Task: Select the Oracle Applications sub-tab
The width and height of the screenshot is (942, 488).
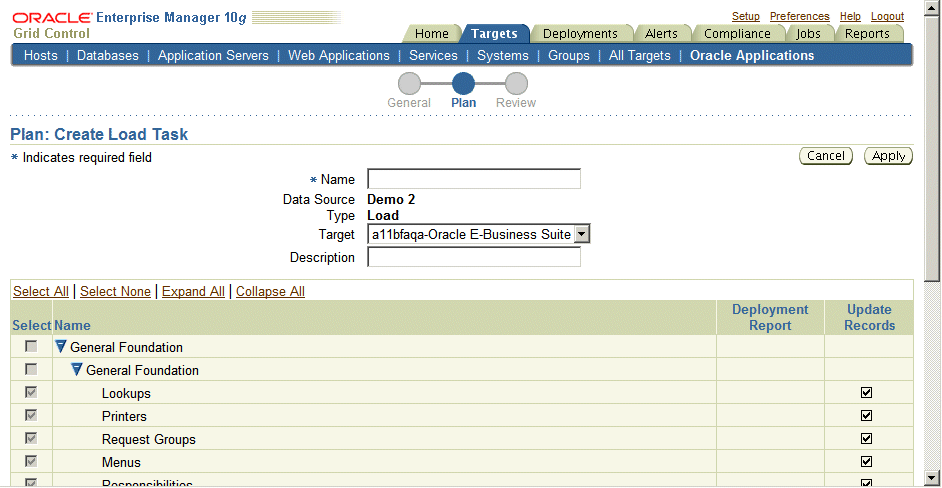Action: (x=752, y=56)
